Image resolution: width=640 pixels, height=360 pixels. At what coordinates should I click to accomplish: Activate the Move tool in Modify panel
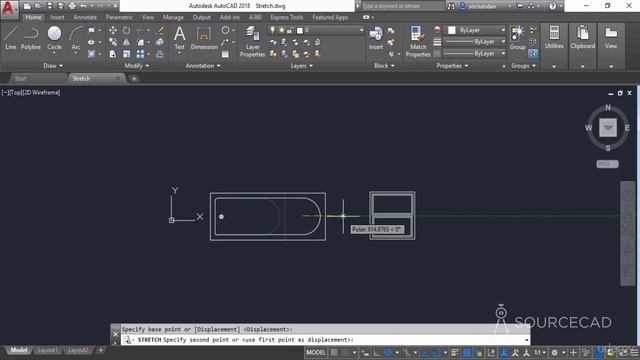coord(113,30)
